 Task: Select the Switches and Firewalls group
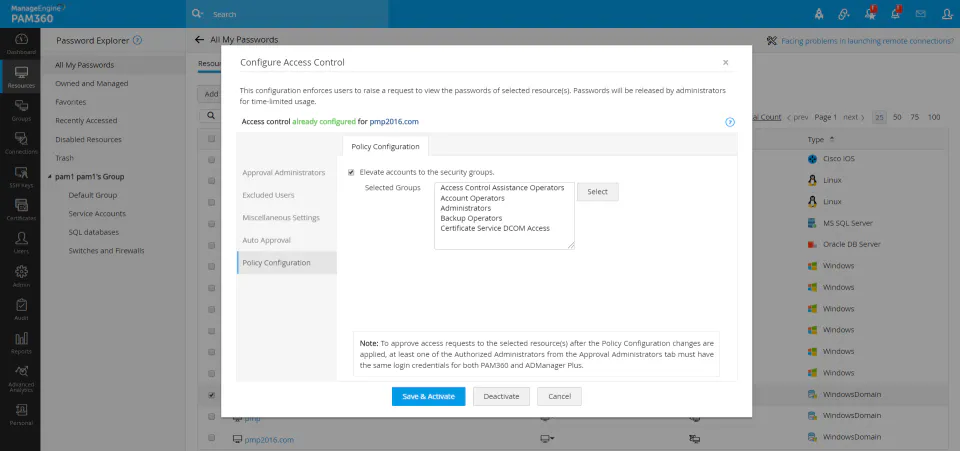106,251
